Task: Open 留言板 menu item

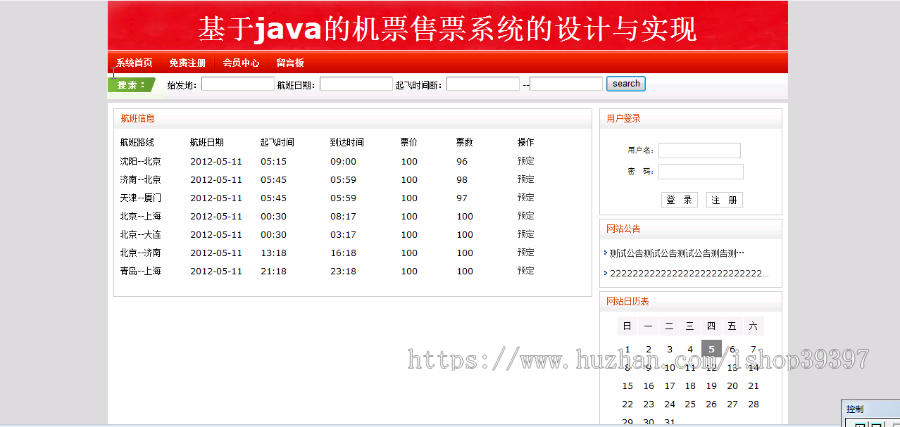Action: click(290, 63)
